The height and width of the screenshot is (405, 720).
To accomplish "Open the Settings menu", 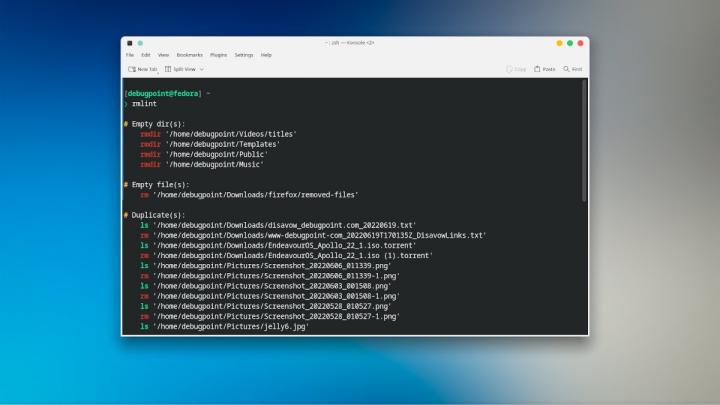I will (x=244, y=55).
